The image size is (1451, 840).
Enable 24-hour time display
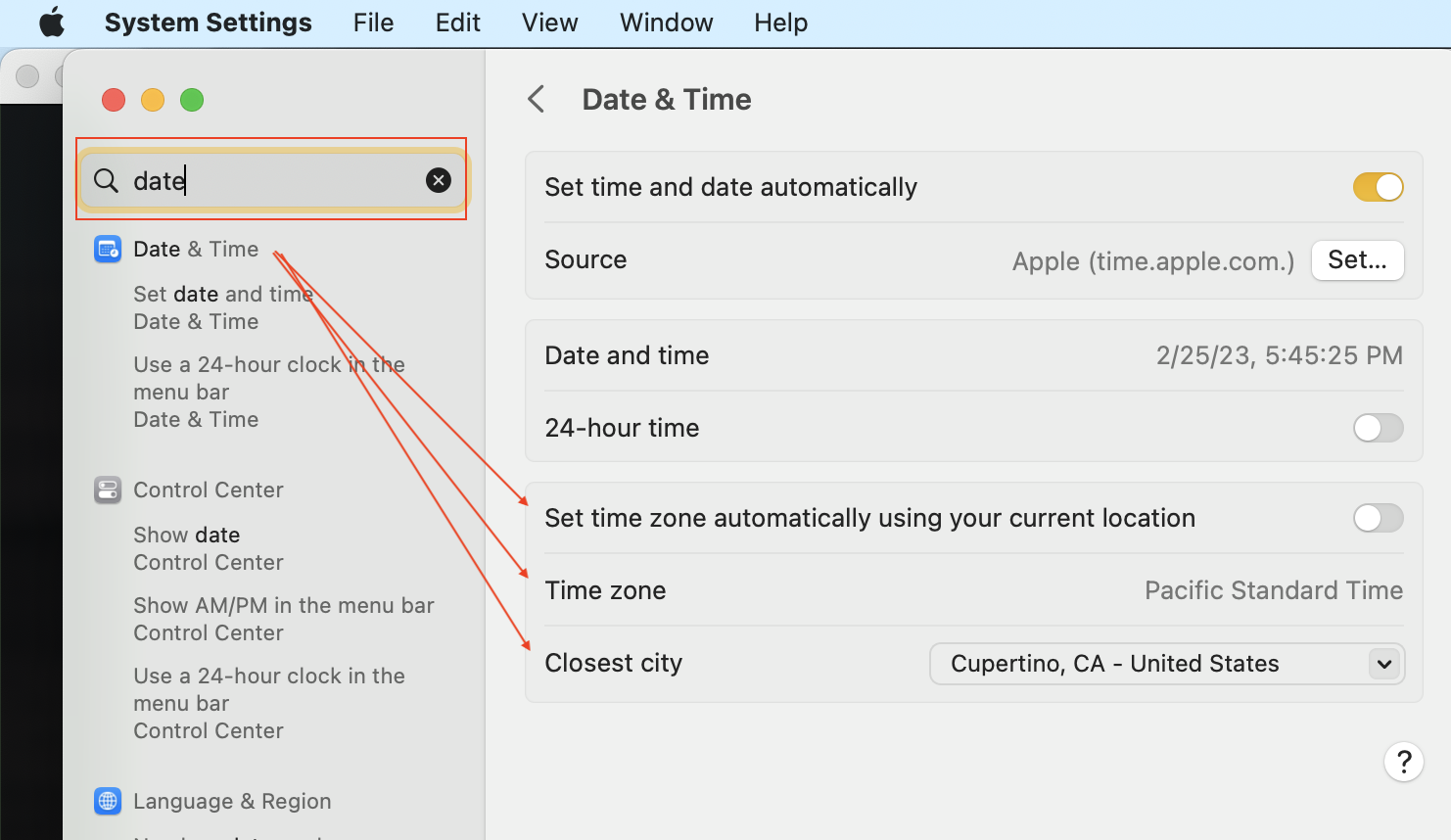point(1378,428)
